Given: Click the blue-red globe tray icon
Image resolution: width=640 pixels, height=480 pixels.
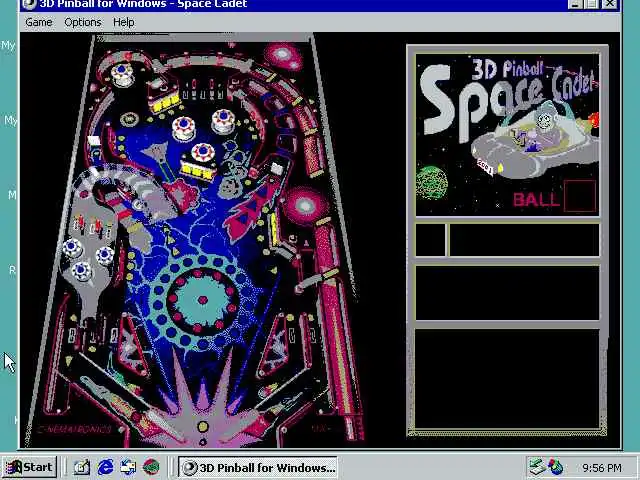Looking at the screenshot, I should coord(556,467).
